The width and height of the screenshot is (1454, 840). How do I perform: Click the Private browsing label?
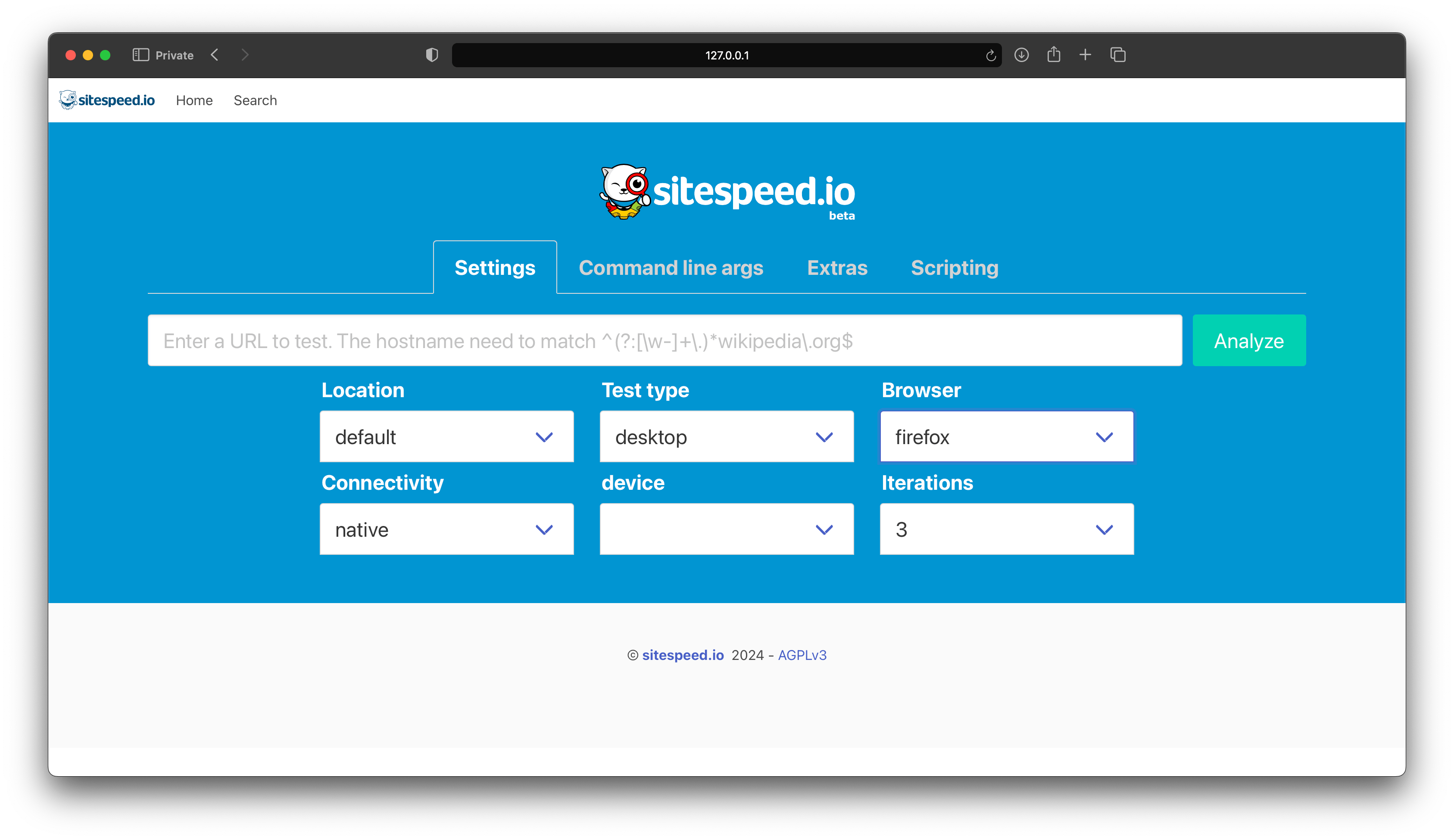(x=174, y=56)
